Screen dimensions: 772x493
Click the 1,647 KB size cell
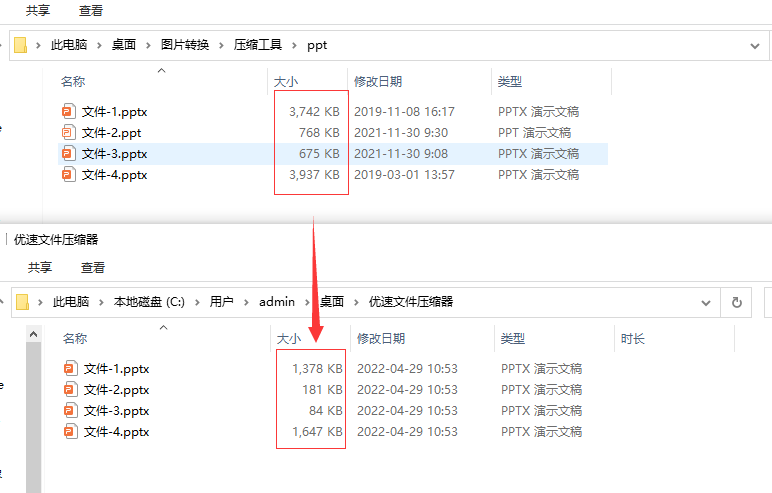tap(317, 432)
